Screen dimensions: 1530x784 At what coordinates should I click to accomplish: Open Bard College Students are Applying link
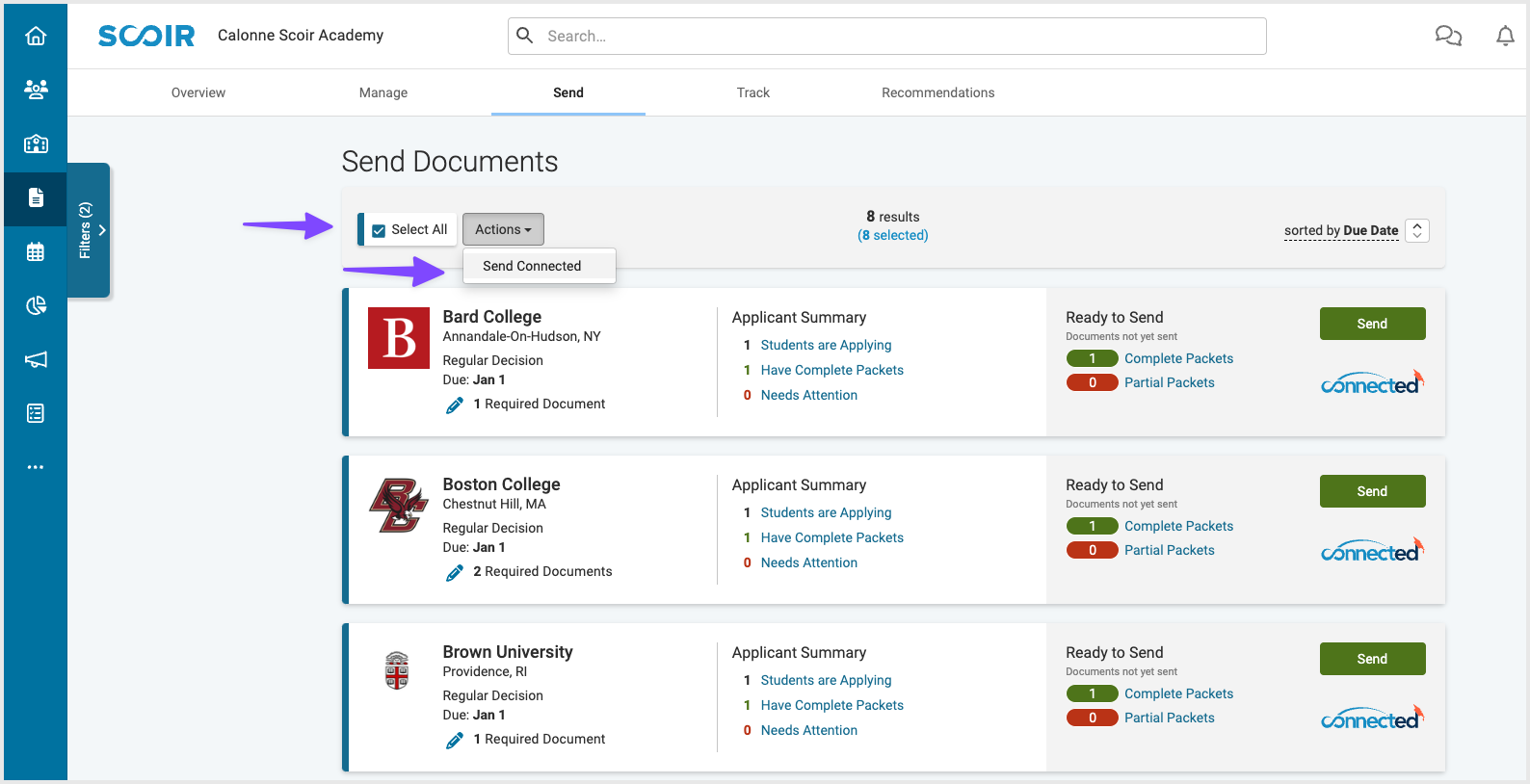point(826,345)
